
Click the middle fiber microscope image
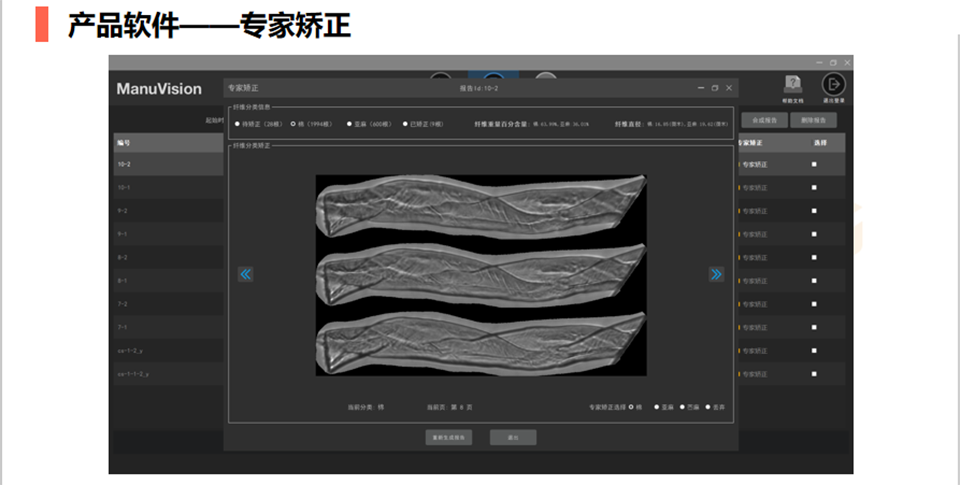(x=481, y=274)
